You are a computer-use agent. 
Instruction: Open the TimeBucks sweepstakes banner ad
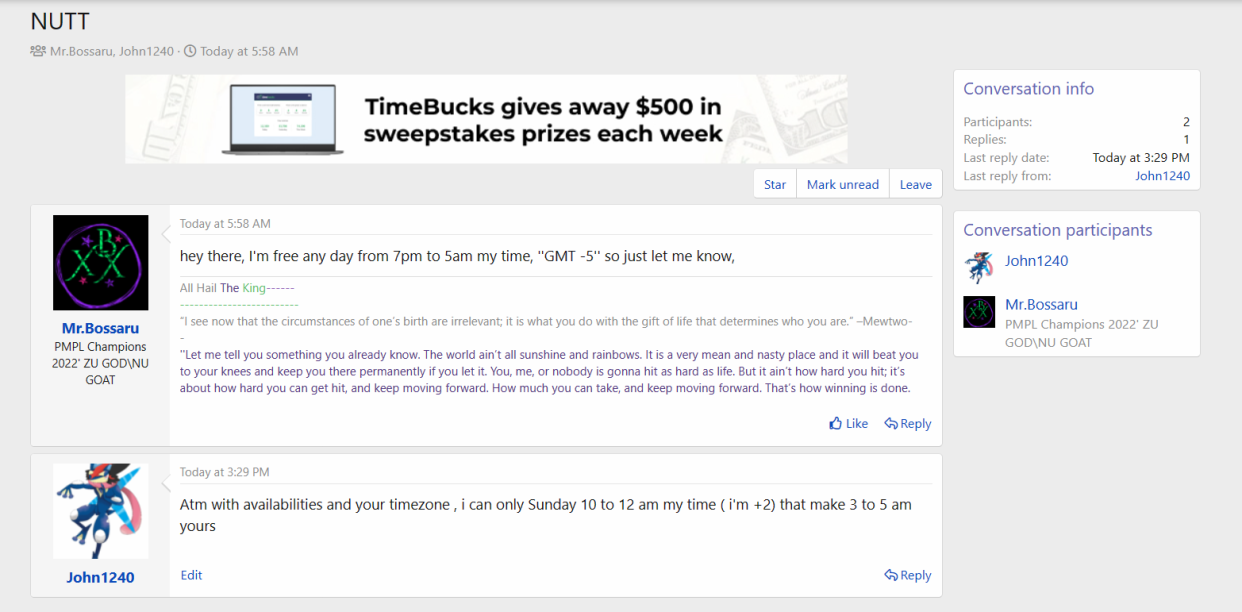coord(486,119)
